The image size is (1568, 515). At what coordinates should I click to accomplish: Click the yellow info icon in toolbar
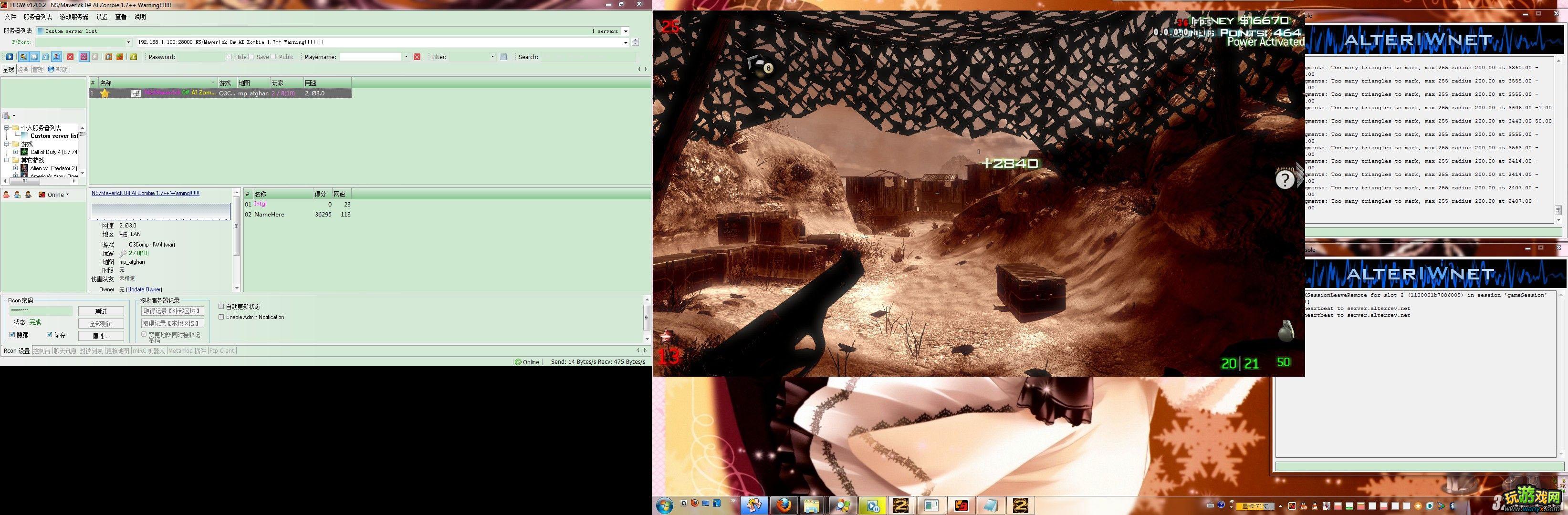(x=133, y=57)
